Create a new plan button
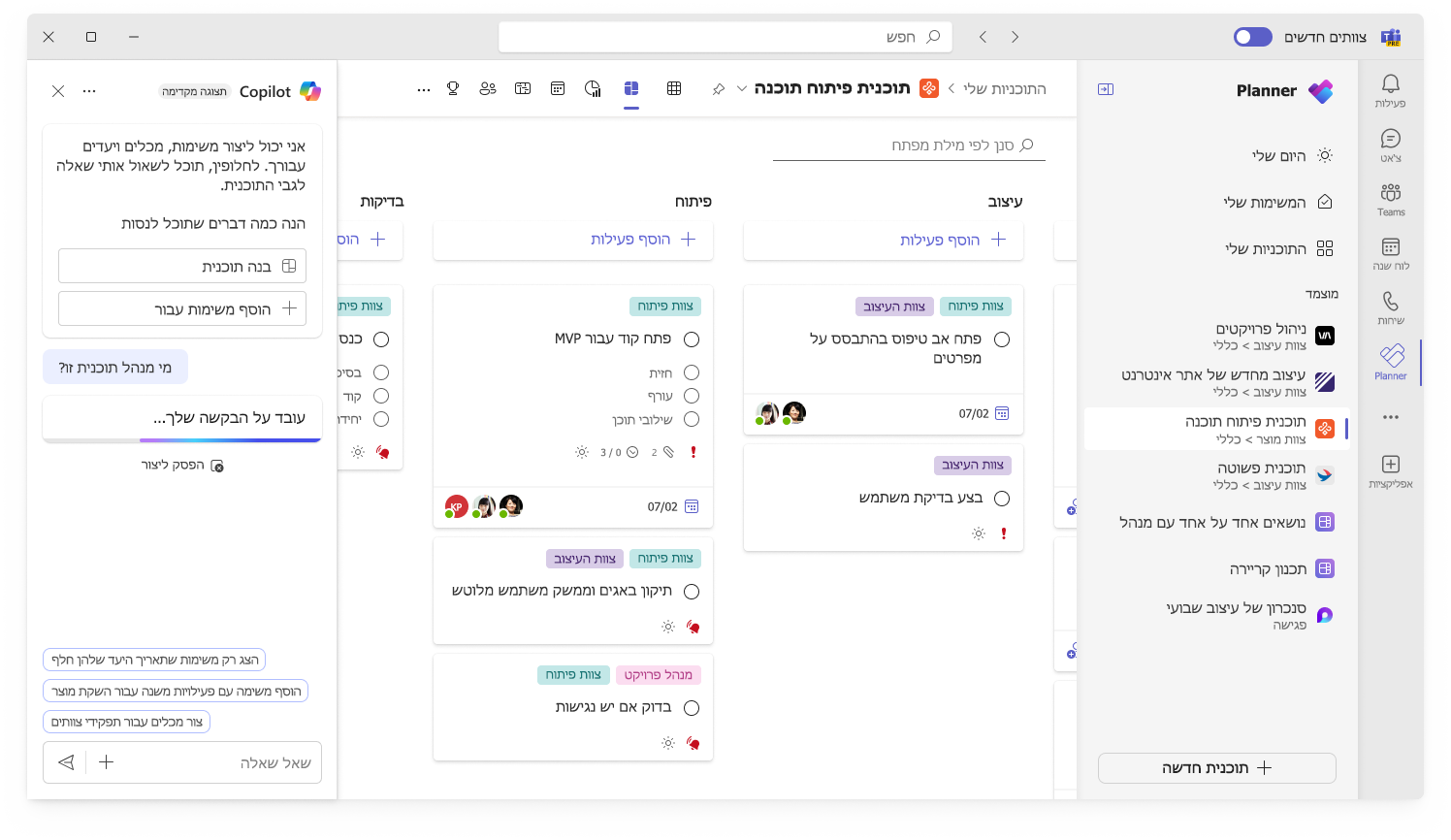The height and width of the screenshot is (840, 1451). (x=1216, y=768)
